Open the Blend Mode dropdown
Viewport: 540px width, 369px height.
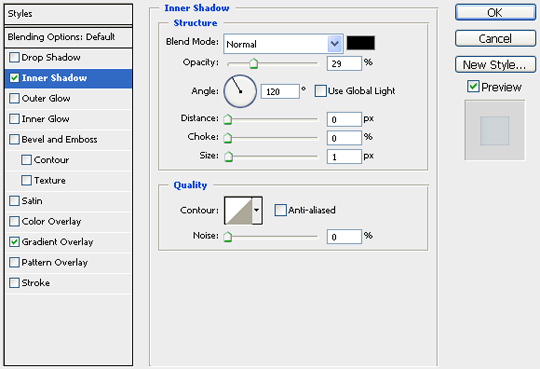[x=283, y=44]
